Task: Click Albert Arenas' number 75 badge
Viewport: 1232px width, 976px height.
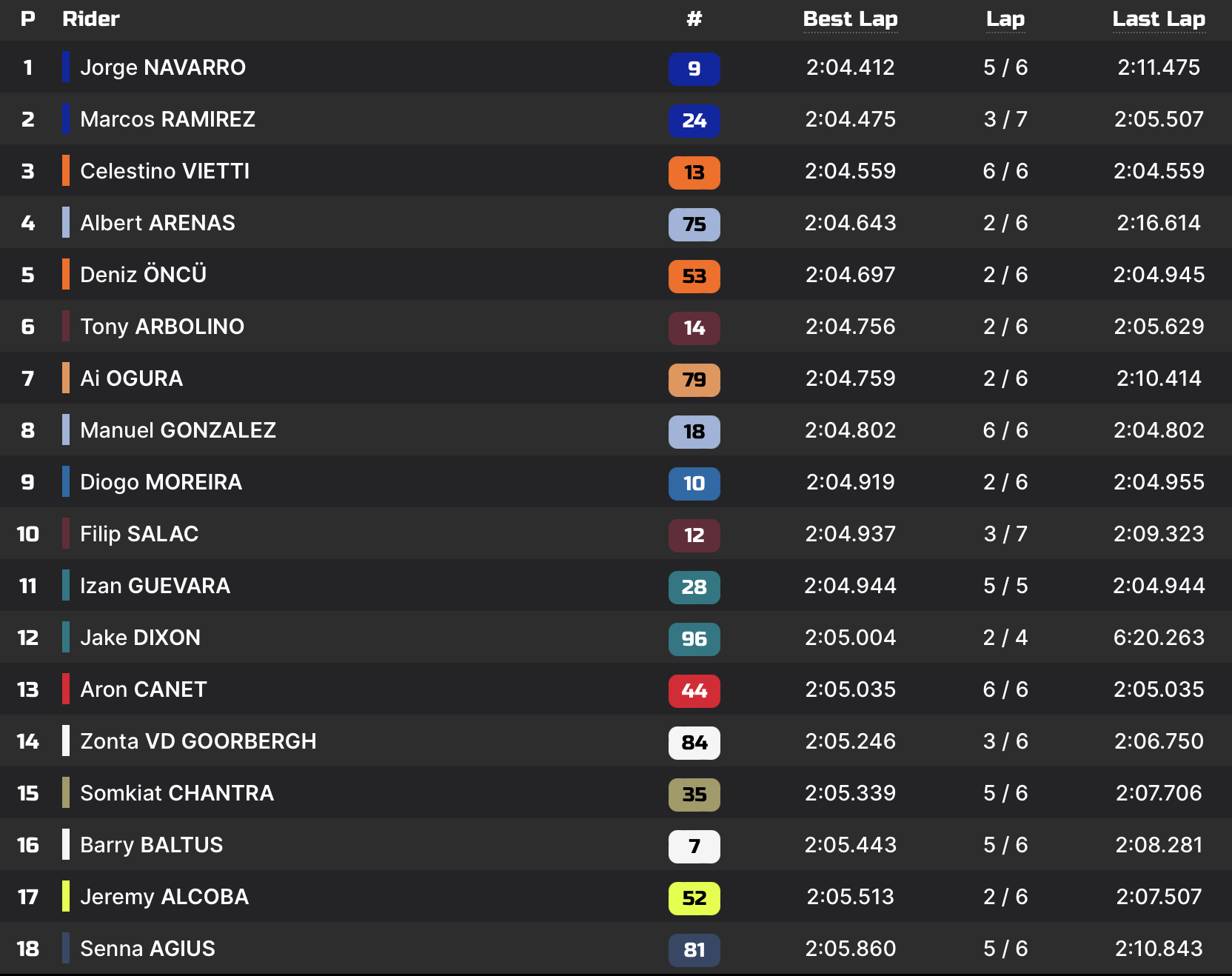Action: (x=694, y=224)
